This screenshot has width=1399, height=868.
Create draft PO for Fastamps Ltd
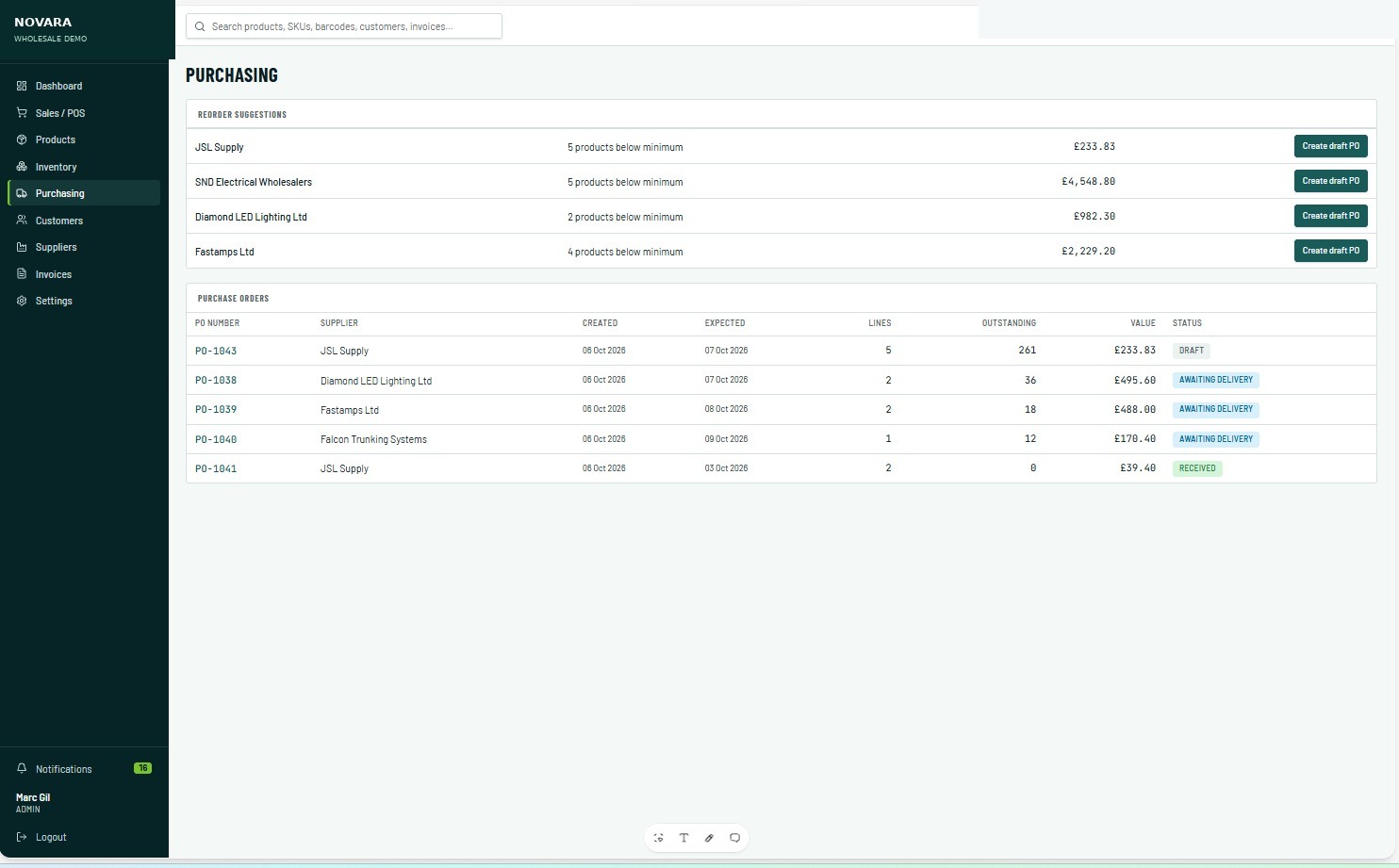(x=1330, y=251)
